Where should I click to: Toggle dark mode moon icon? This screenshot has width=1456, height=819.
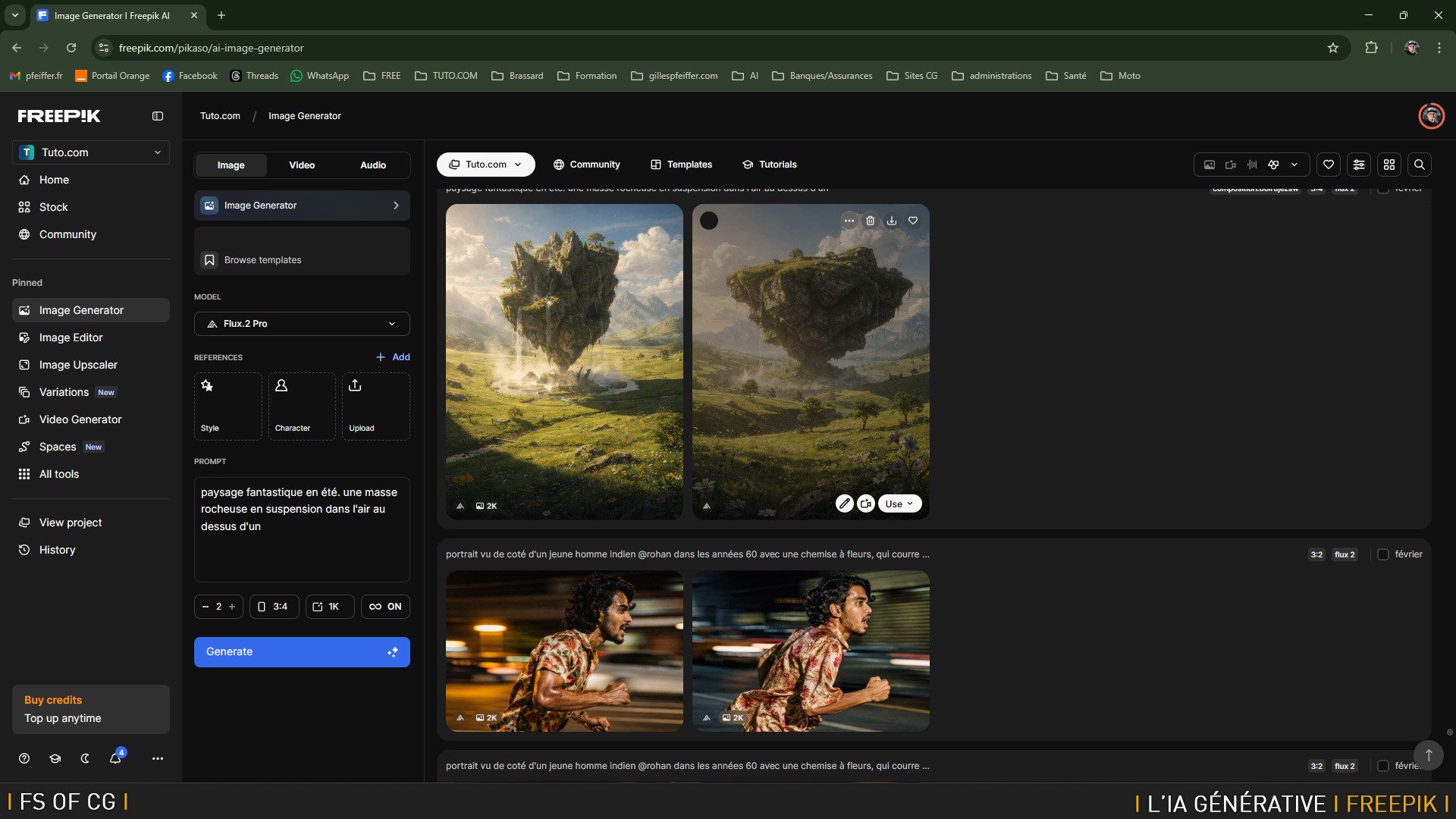coord(85,758)
